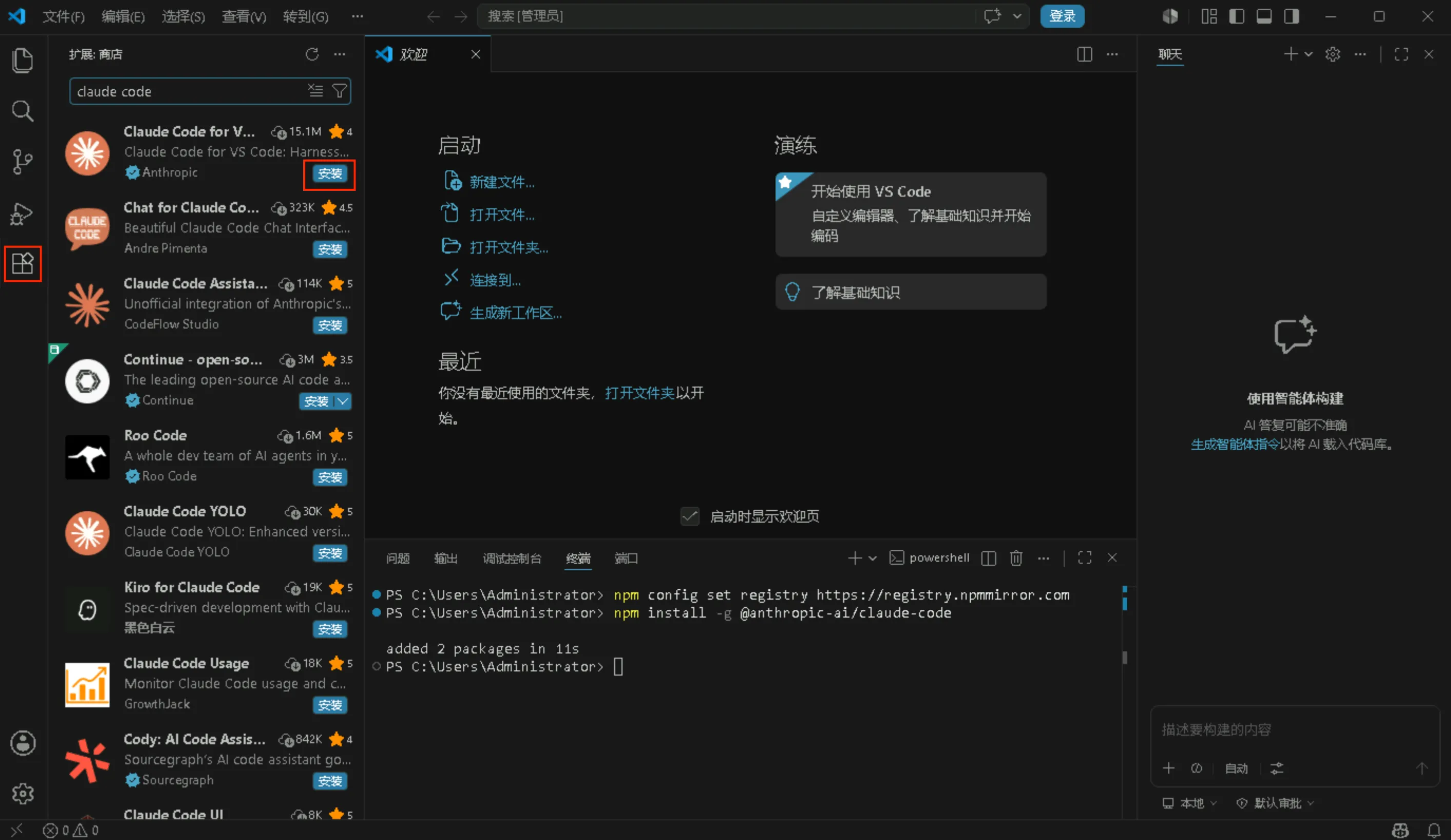
Task: Add context with plus in chat input
Action: tap(1168, 768)
